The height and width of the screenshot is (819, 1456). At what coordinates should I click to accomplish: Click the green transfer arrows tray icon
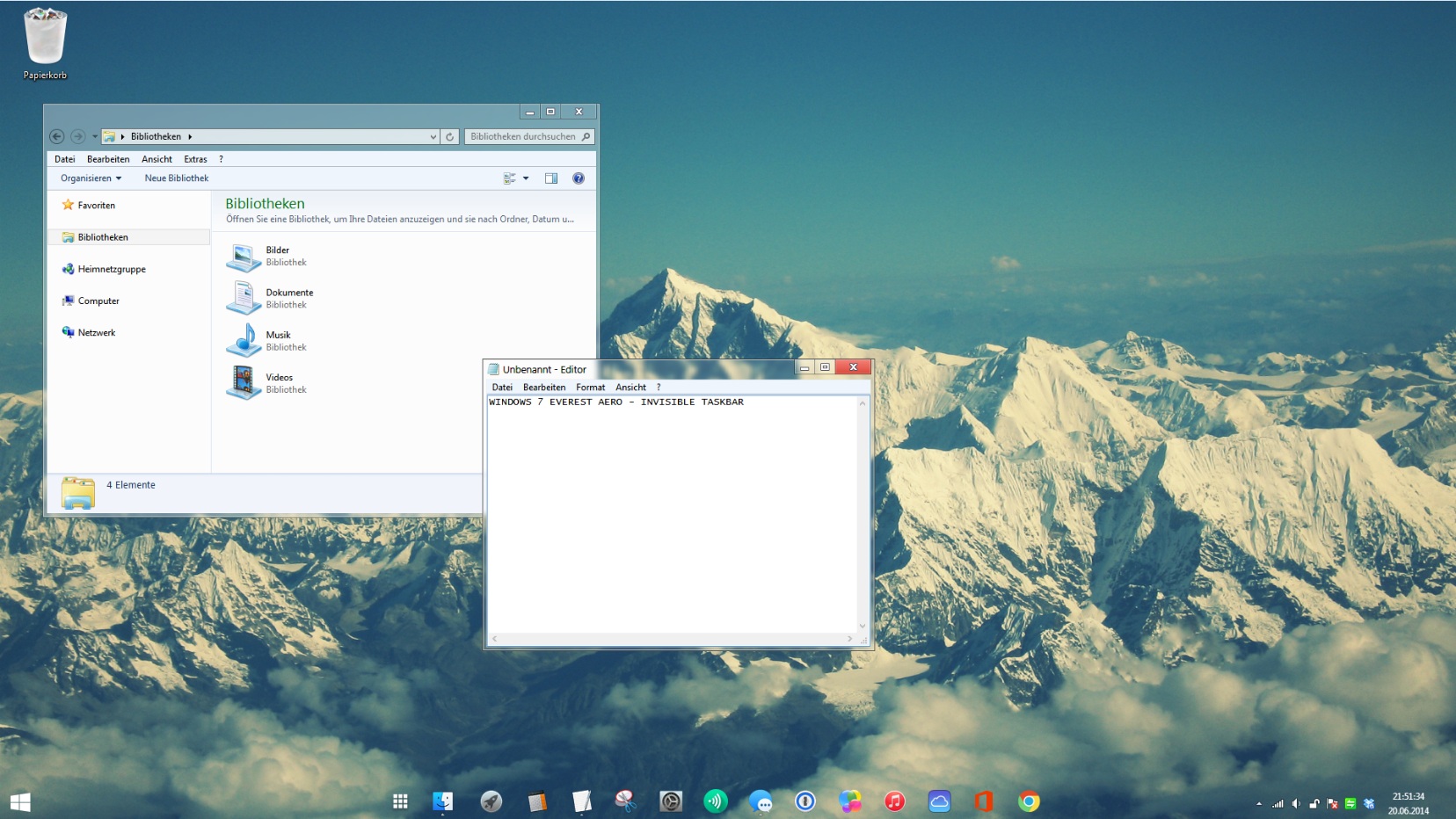(1350, 803)
